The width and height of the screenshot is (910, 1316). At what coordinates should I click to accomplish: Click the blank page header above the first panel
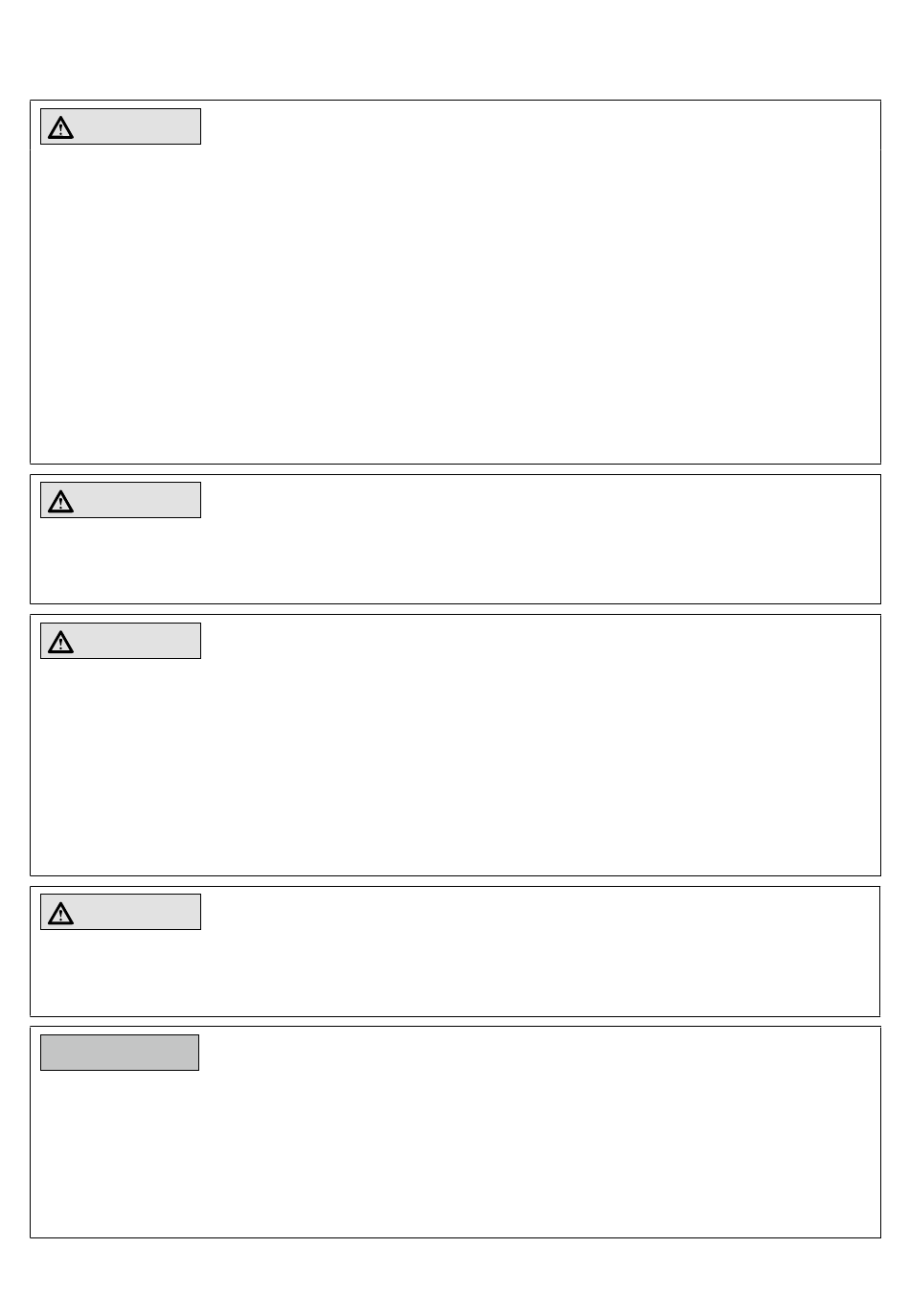[455, 50]
